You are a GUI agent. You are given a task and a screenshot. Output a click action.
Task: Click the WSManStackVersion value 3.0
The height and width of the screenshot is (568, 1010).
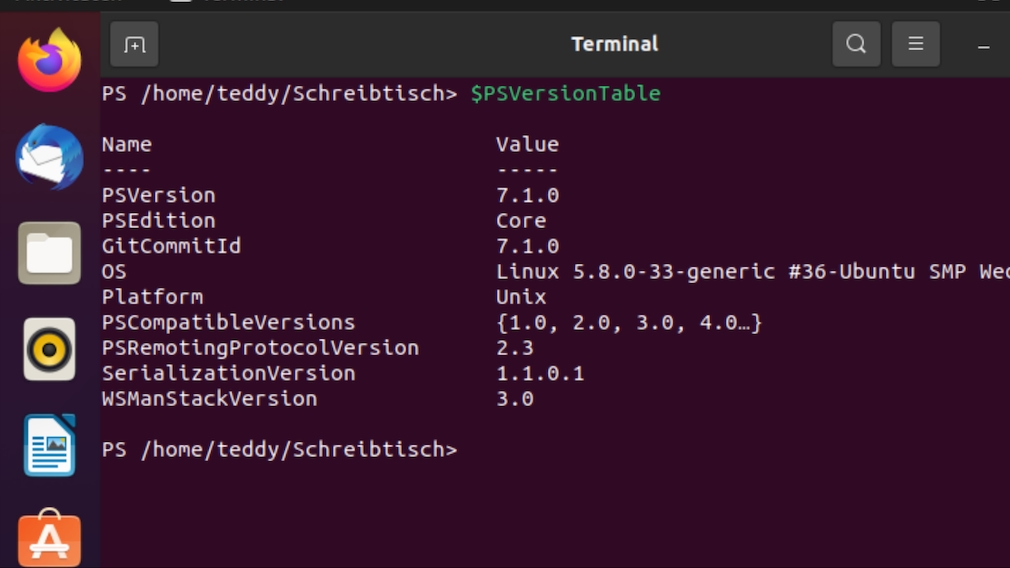pyautogui.click(x=515, y=399)
